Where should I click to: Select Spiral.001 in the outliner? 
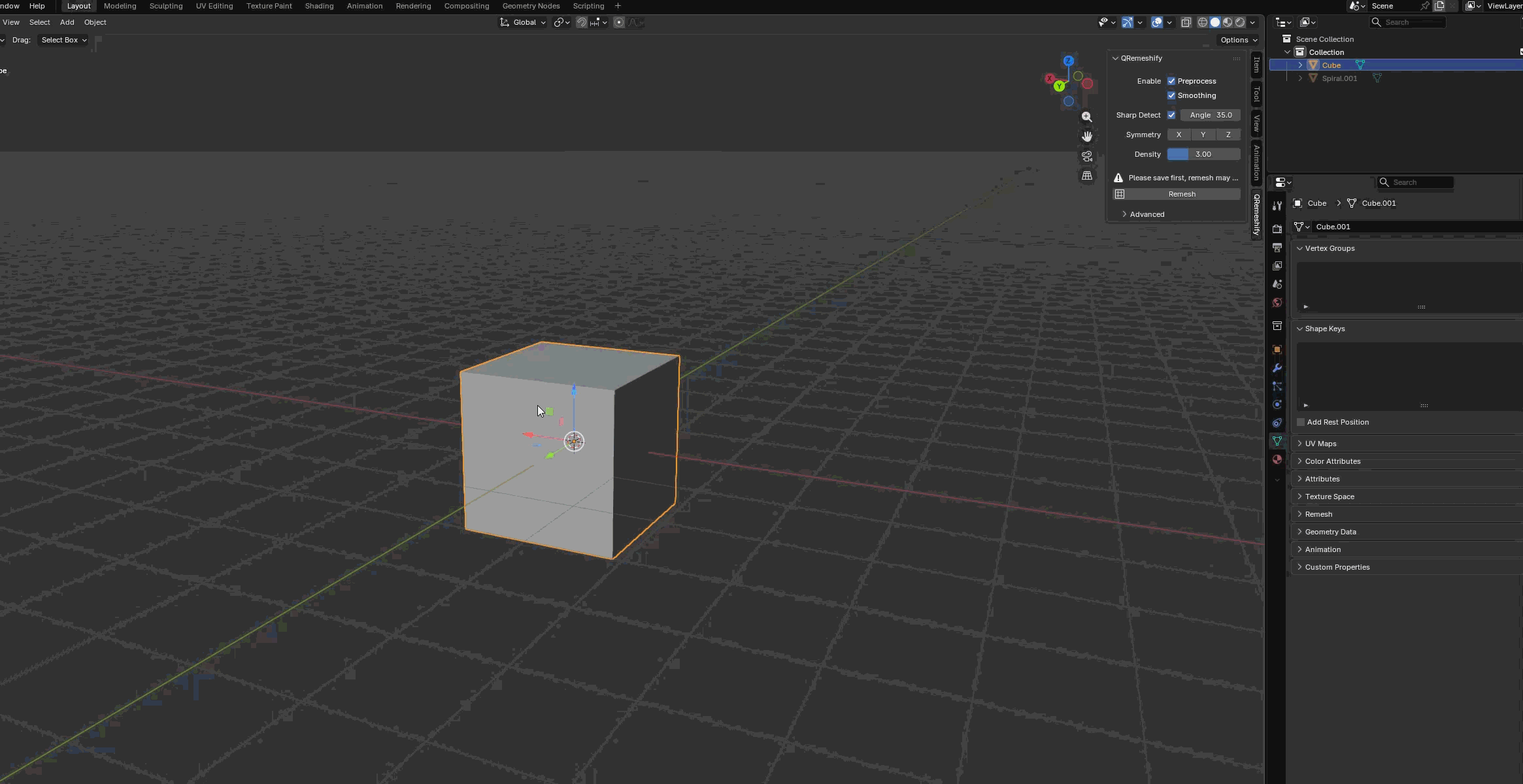click(x=1339, y=78)
